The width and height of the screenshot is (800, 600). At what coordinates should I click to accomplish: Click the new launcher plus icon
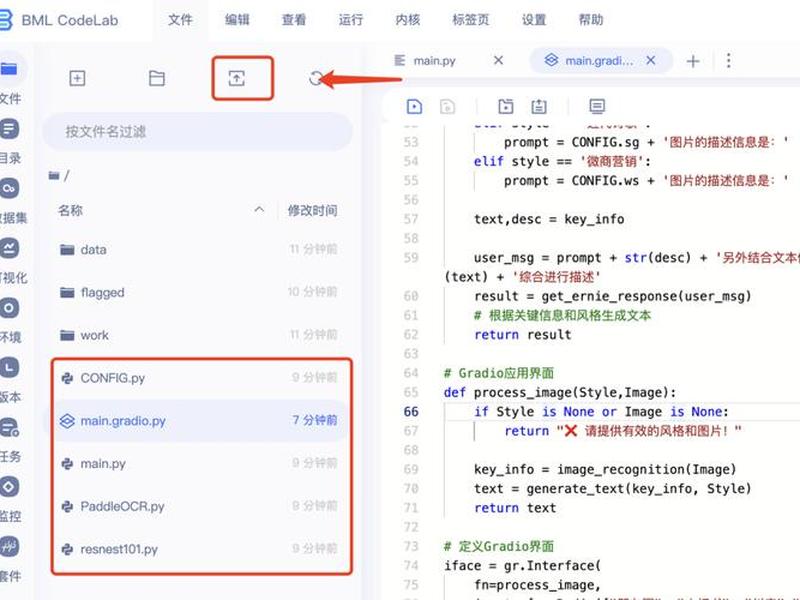(77, 78)
